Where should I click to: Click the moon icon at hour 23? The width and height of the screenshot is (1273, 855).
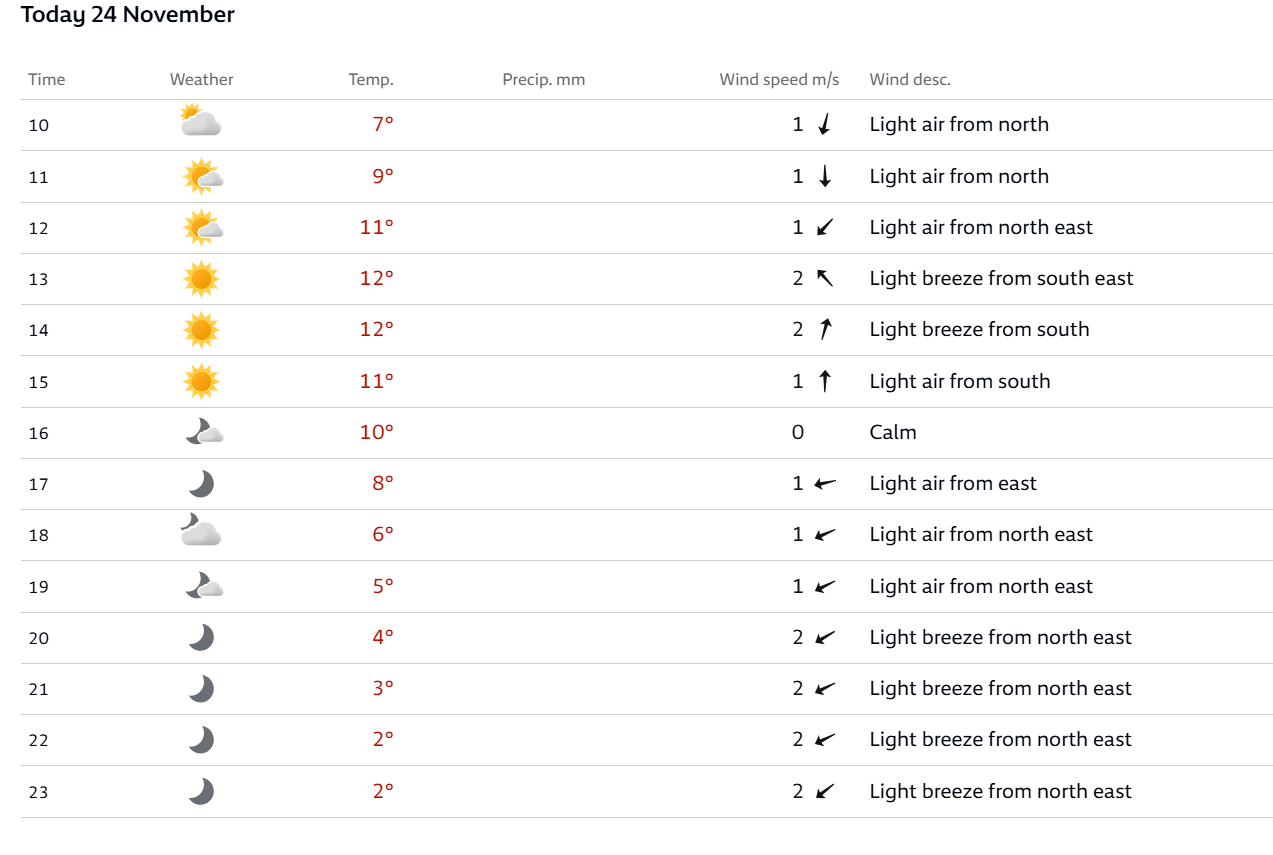tap(202, 792)
